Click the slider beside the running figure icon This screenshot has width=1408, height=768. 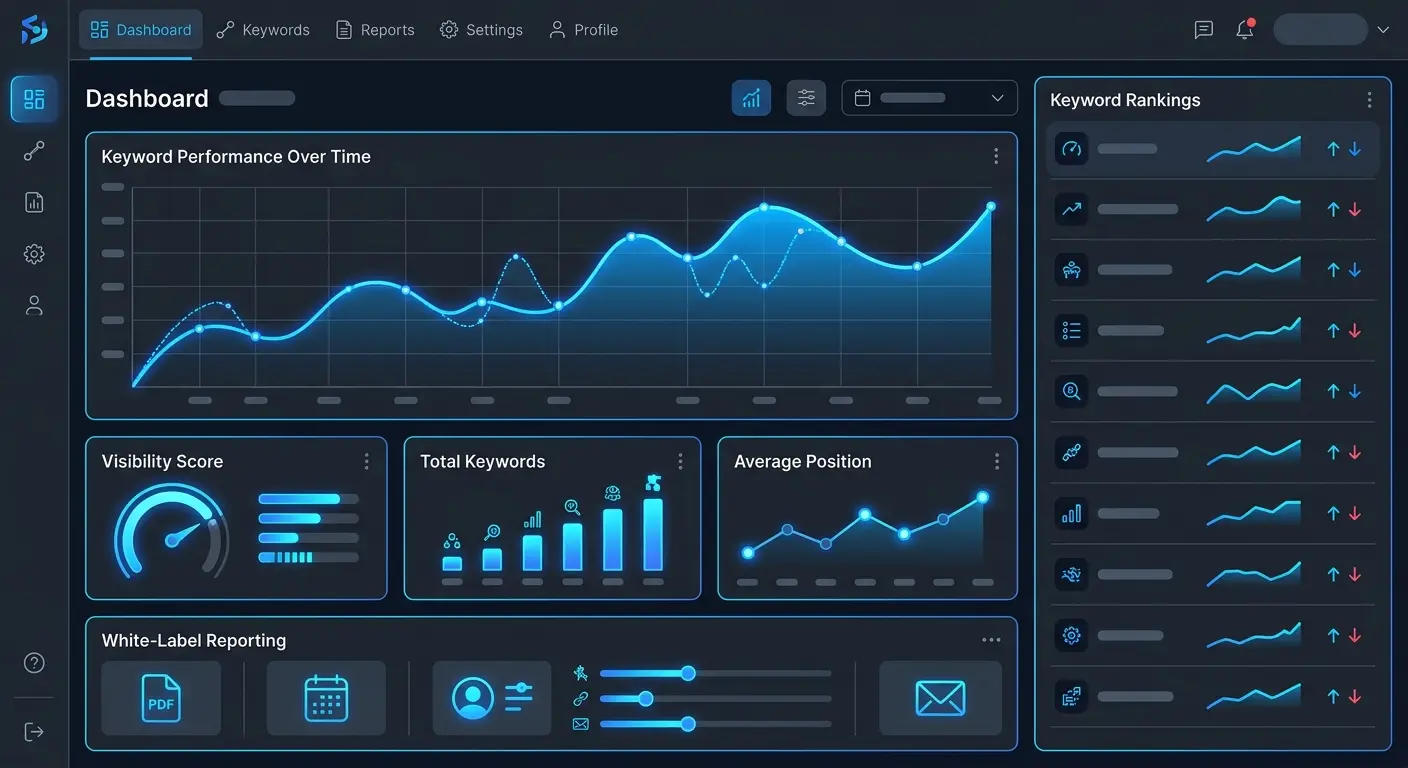[x=715, y=673]
